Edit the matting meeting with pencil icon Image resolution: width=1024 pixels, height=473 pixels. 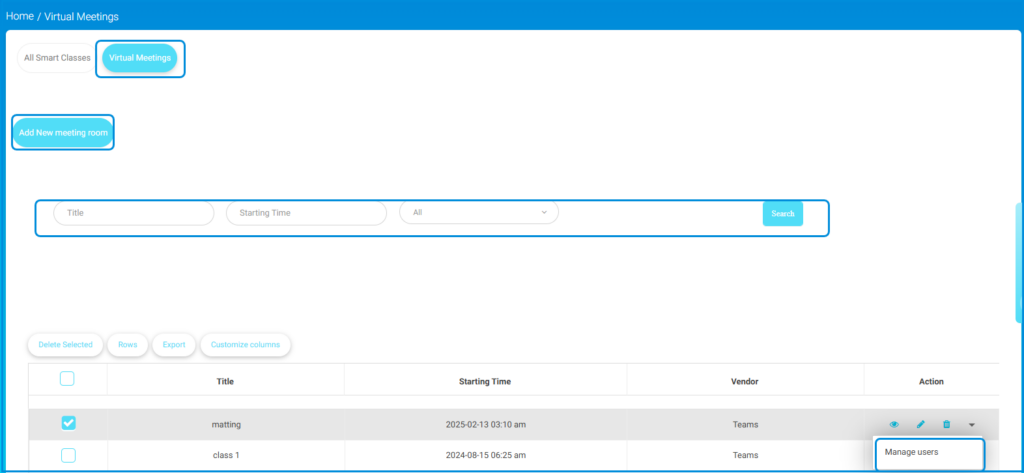click(921, 425)
